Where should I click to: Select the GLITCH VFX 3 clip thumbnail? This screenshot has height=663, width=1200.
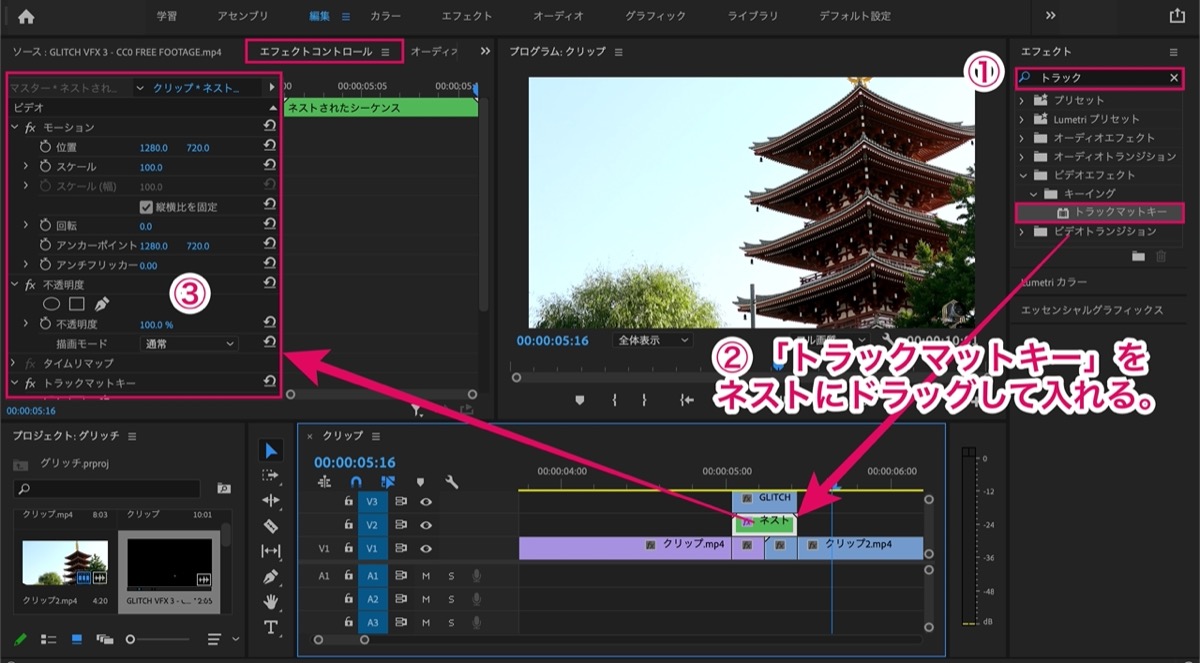coord(168,563)
